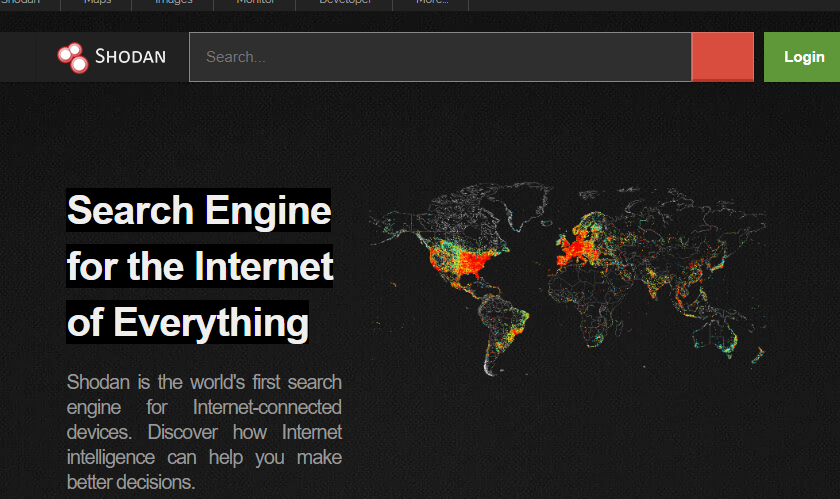Click the Shodan wordmark text
The height and width of the screenshot is (499, 840).
pyautogui.click(x=130, y=56)
